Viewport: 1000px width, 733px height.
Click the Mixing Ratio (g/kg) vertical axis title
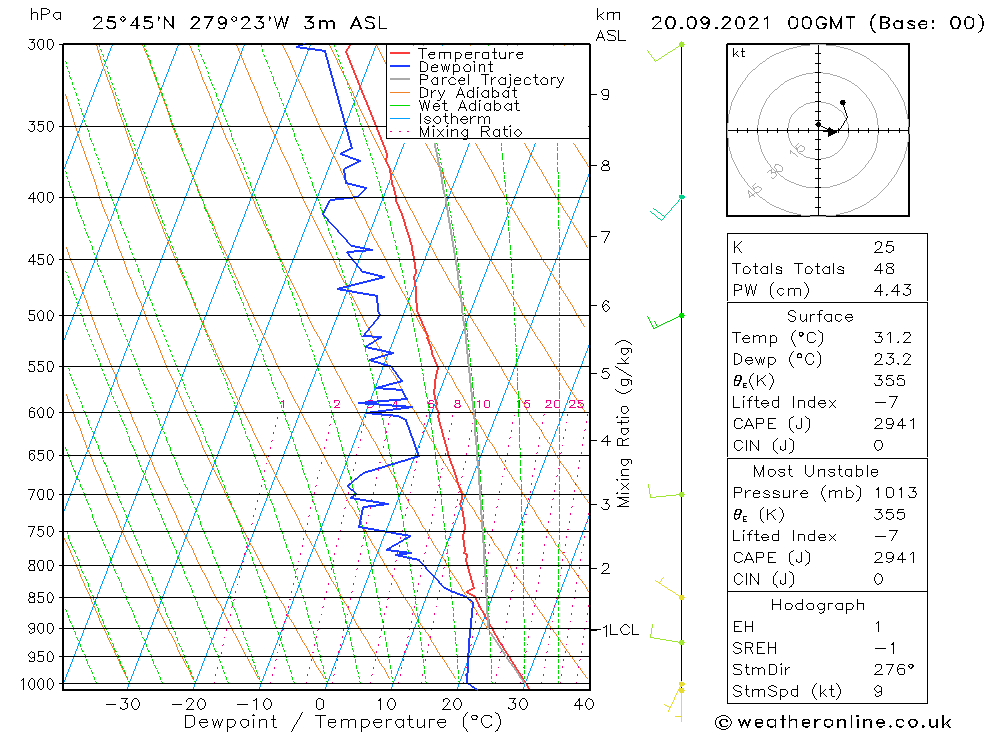point(624,424)
